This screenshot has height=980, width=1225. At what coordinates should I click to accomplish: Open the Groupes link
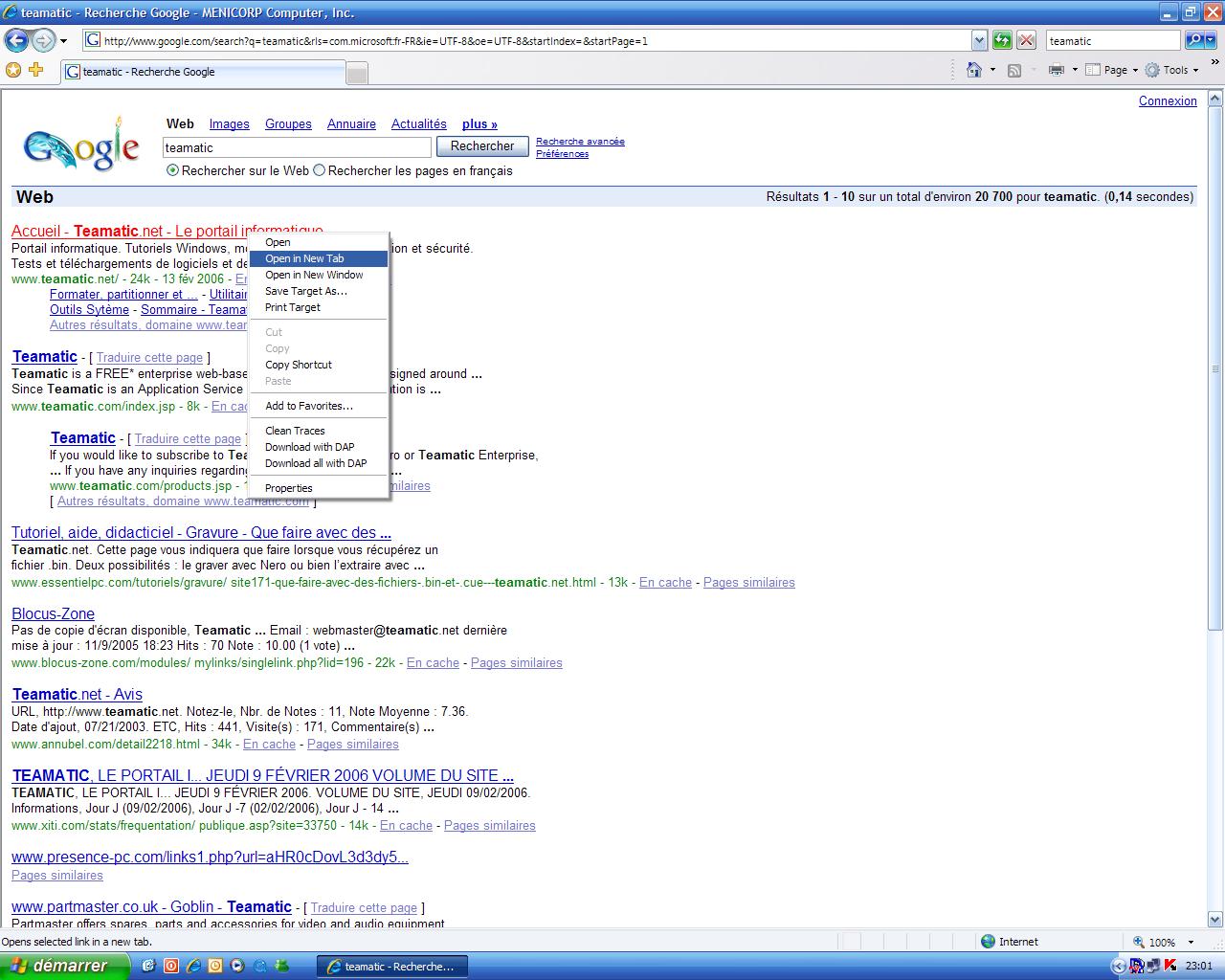288,123
